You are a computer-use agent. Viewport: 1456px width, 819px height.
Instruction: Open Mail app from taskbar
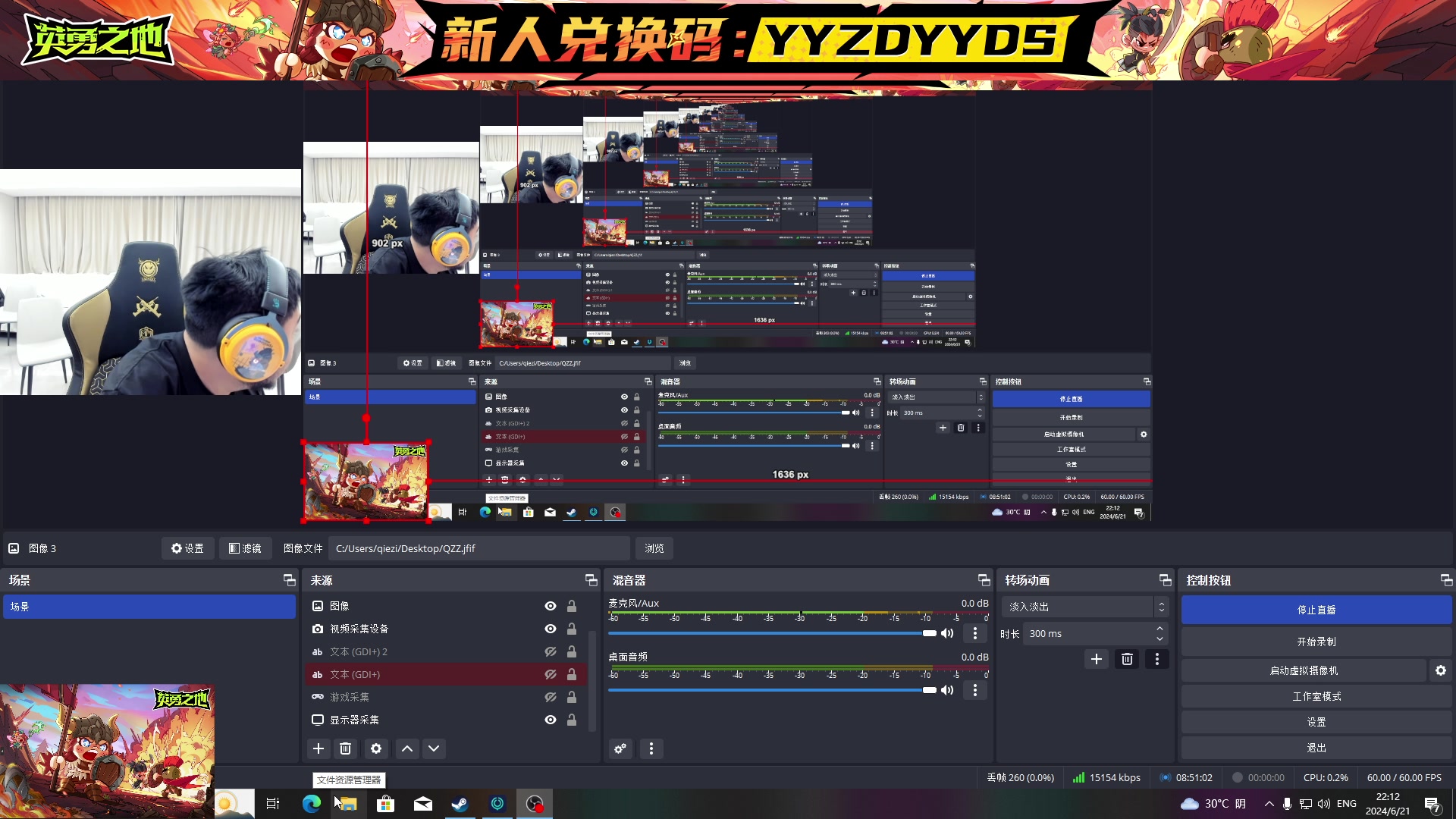pos(422,804)
